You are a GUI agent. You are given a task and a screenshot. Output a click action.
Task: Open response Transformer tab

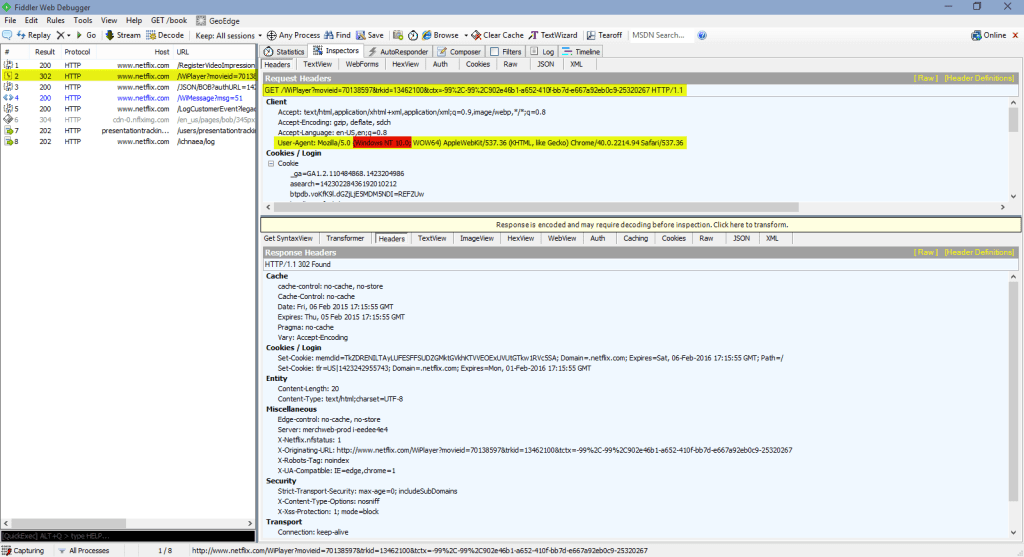tap(345, 238)
